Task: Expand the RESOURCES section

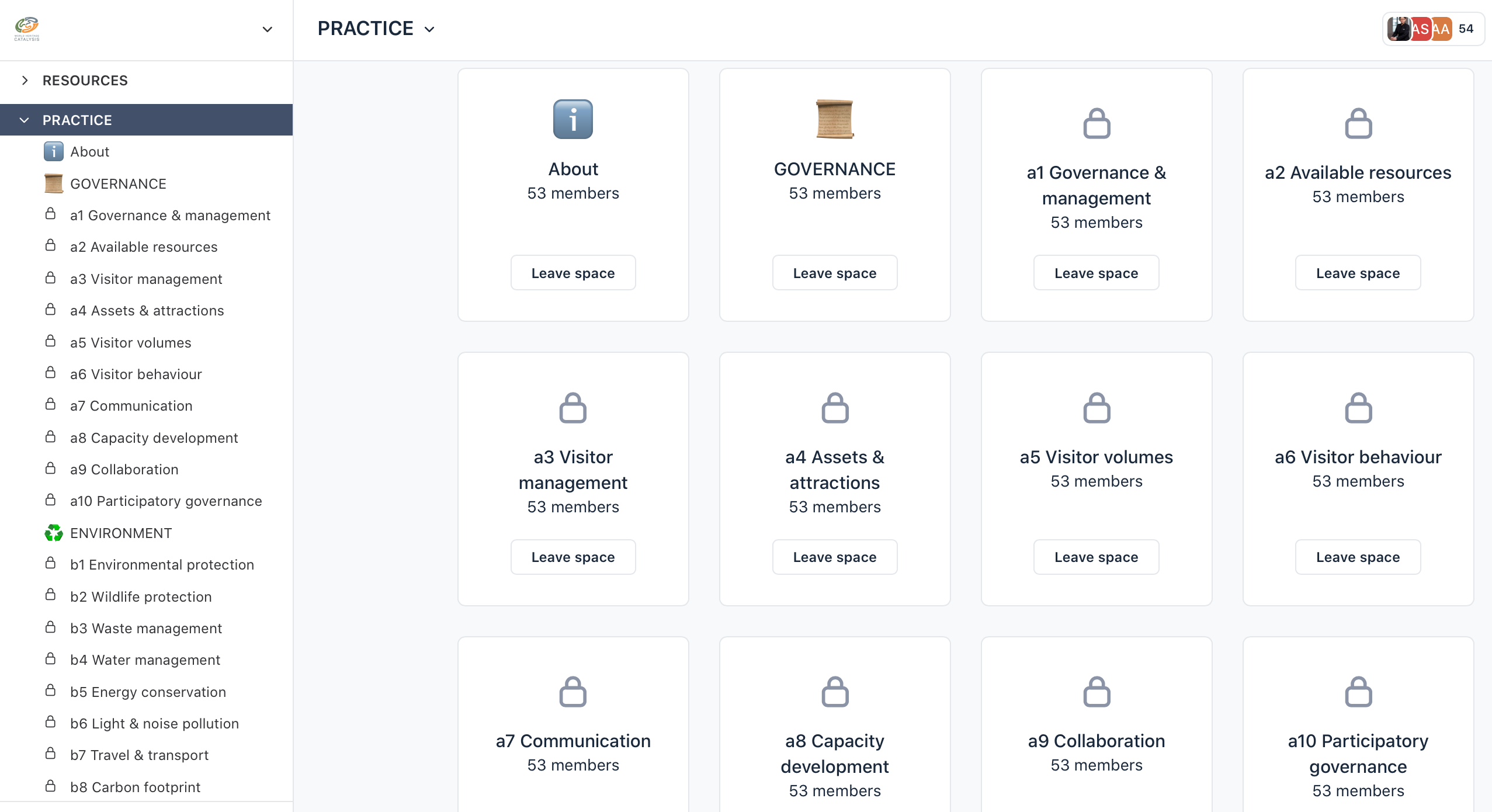Action: [x=25, y=81]
